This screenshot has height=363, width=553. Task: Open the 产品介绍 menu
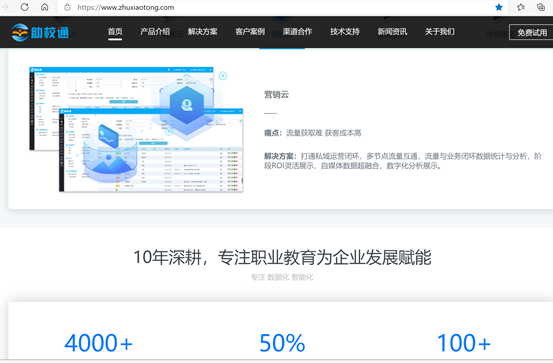tap(155, 32)
